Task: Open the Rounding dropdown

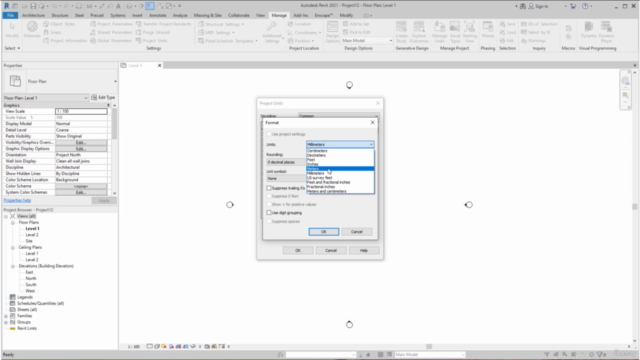Action: 286,162
